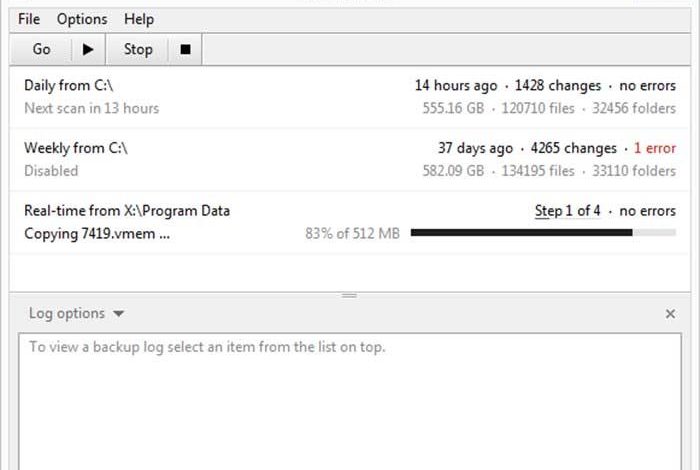Open the File menu

click(29, 19)
